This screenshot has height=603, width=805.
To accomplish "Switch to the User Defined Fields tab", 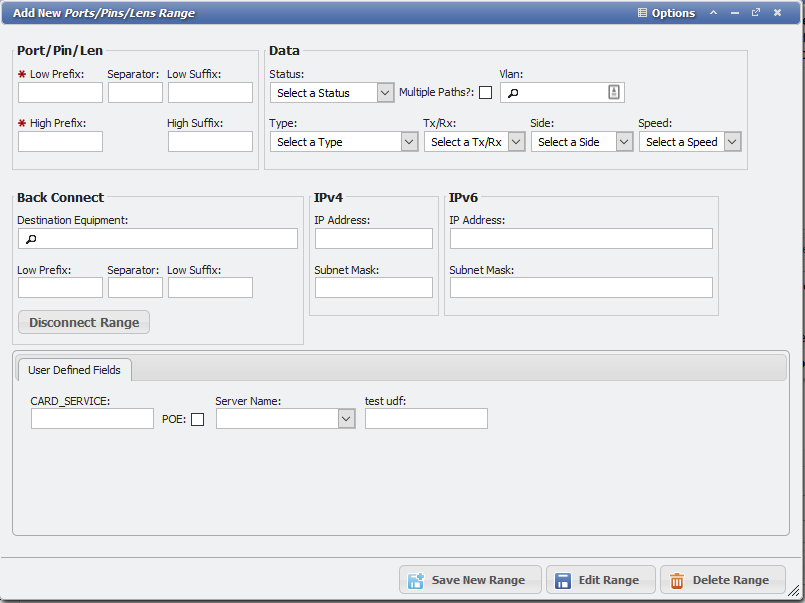I will [x=74, y=369].
